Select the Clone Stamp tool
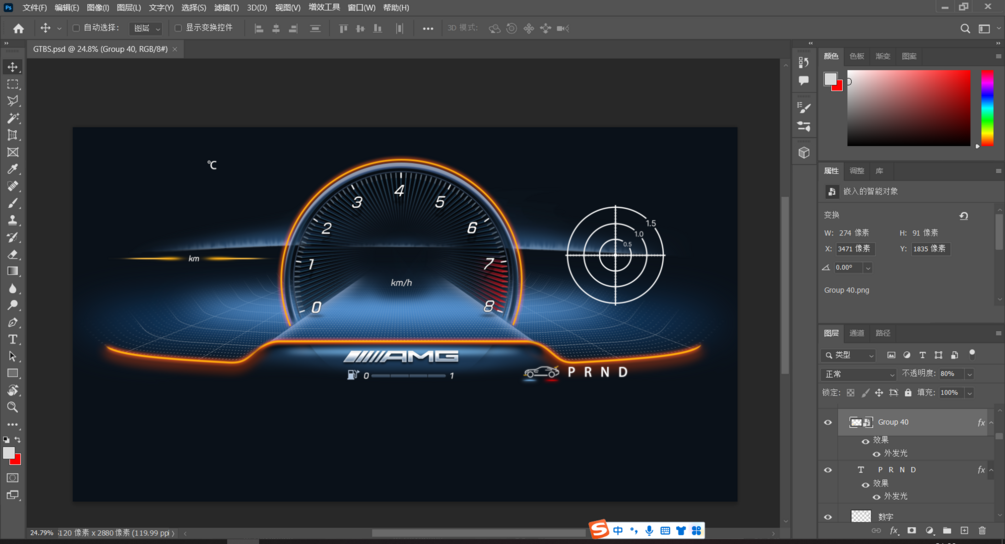This screenshot has height=544, width=1005. coord(12,220)
